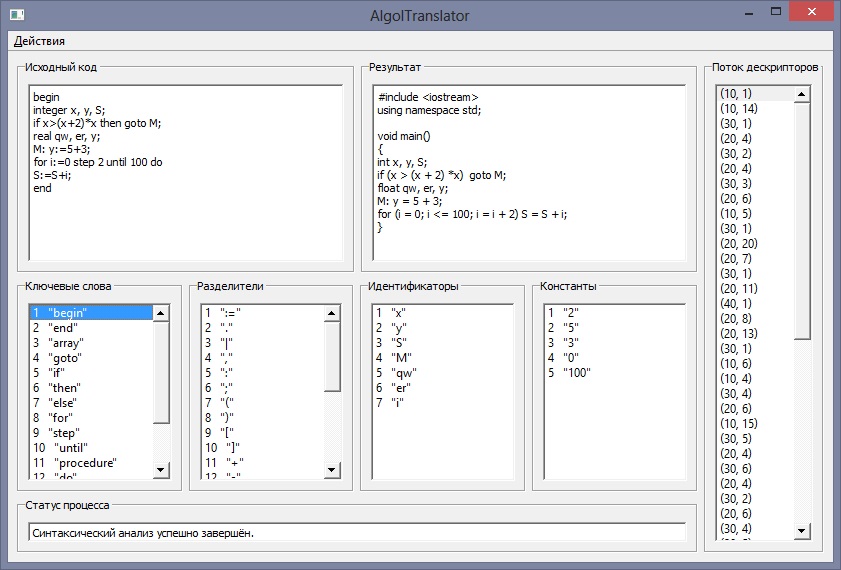This screenshot has width=841, height=570.
Task: Select constant 1 "2"
Action: 615,313
